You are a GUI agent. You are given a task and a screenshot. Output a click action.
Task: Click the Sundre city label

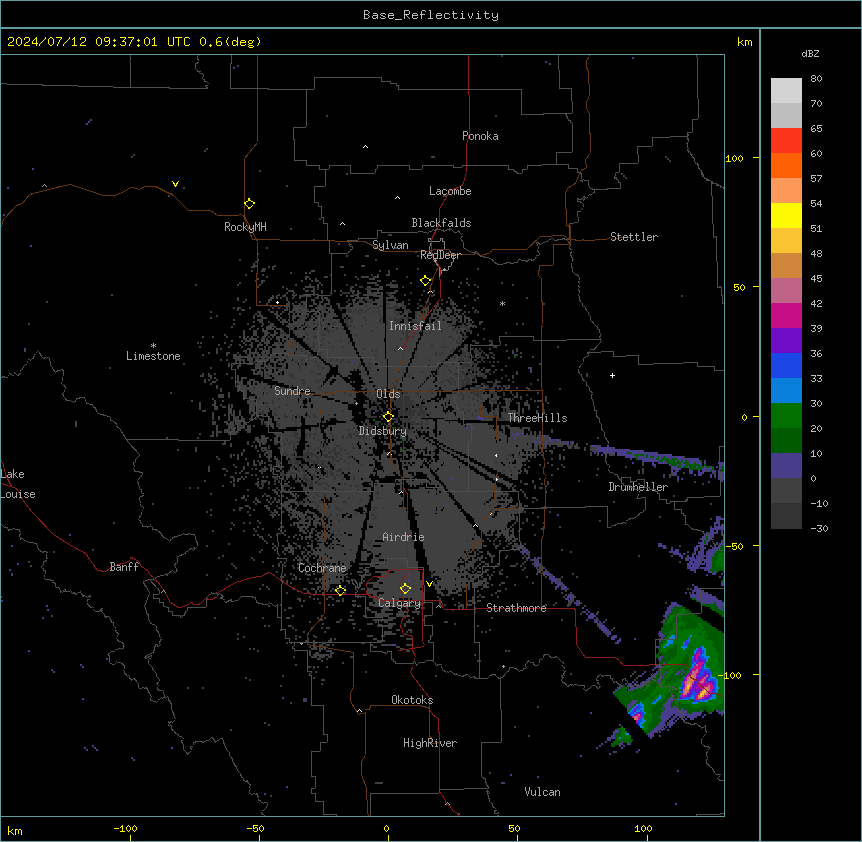292,391
